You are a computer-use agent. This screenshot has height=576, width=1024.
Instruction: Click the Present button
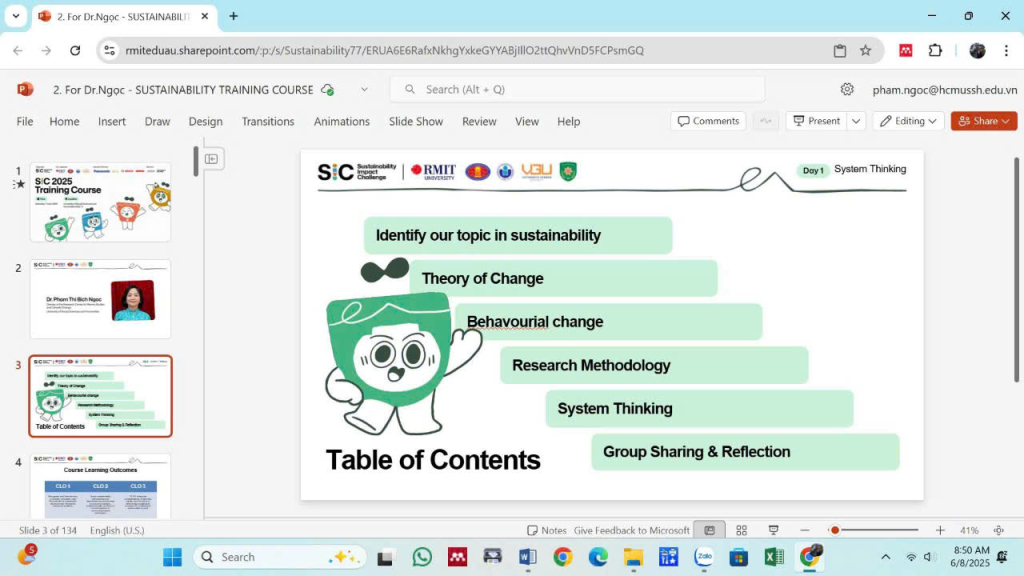[x=816, y=121]
